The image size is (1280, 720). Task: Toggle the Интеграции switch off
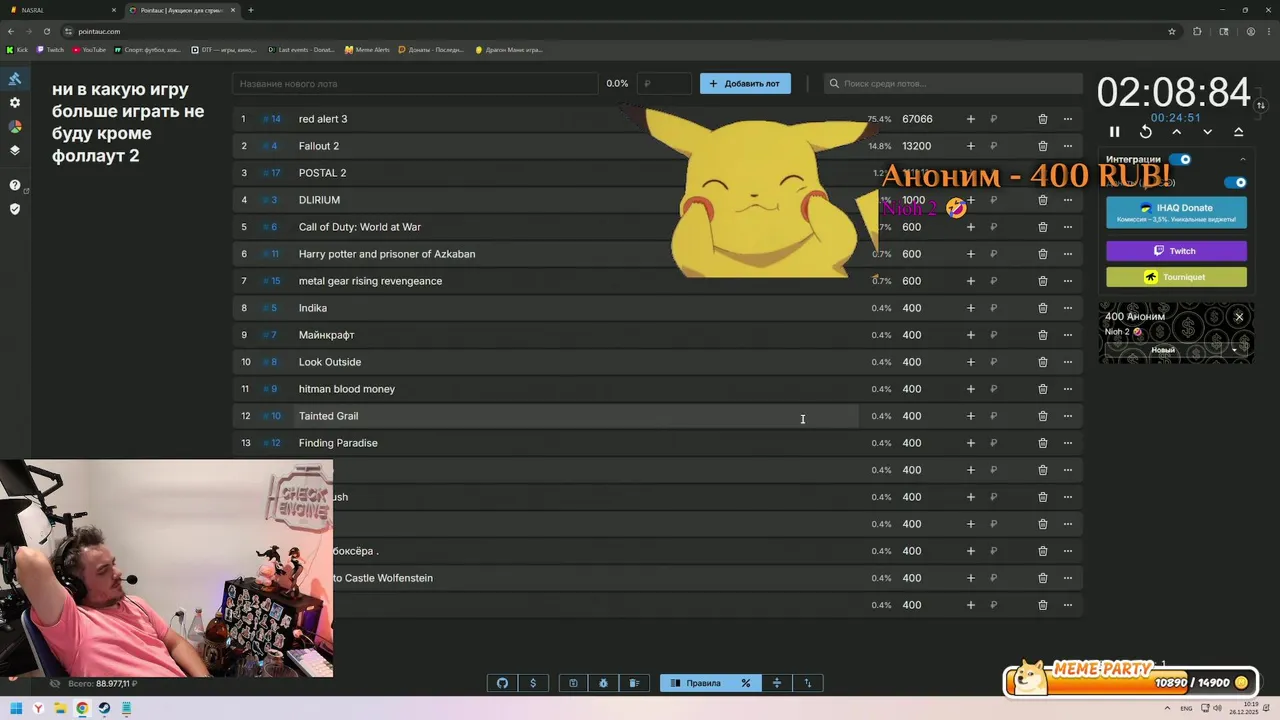[x=1180, y=159]
